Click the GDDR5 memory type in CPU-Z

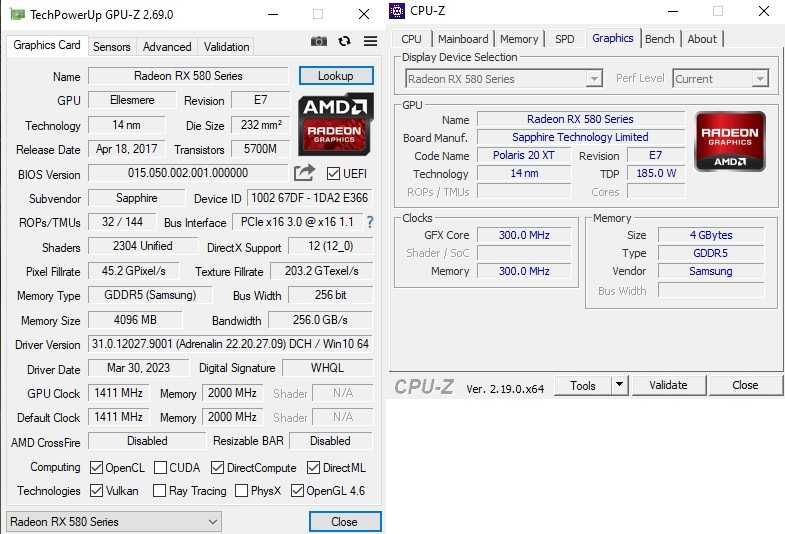(711, 253)
